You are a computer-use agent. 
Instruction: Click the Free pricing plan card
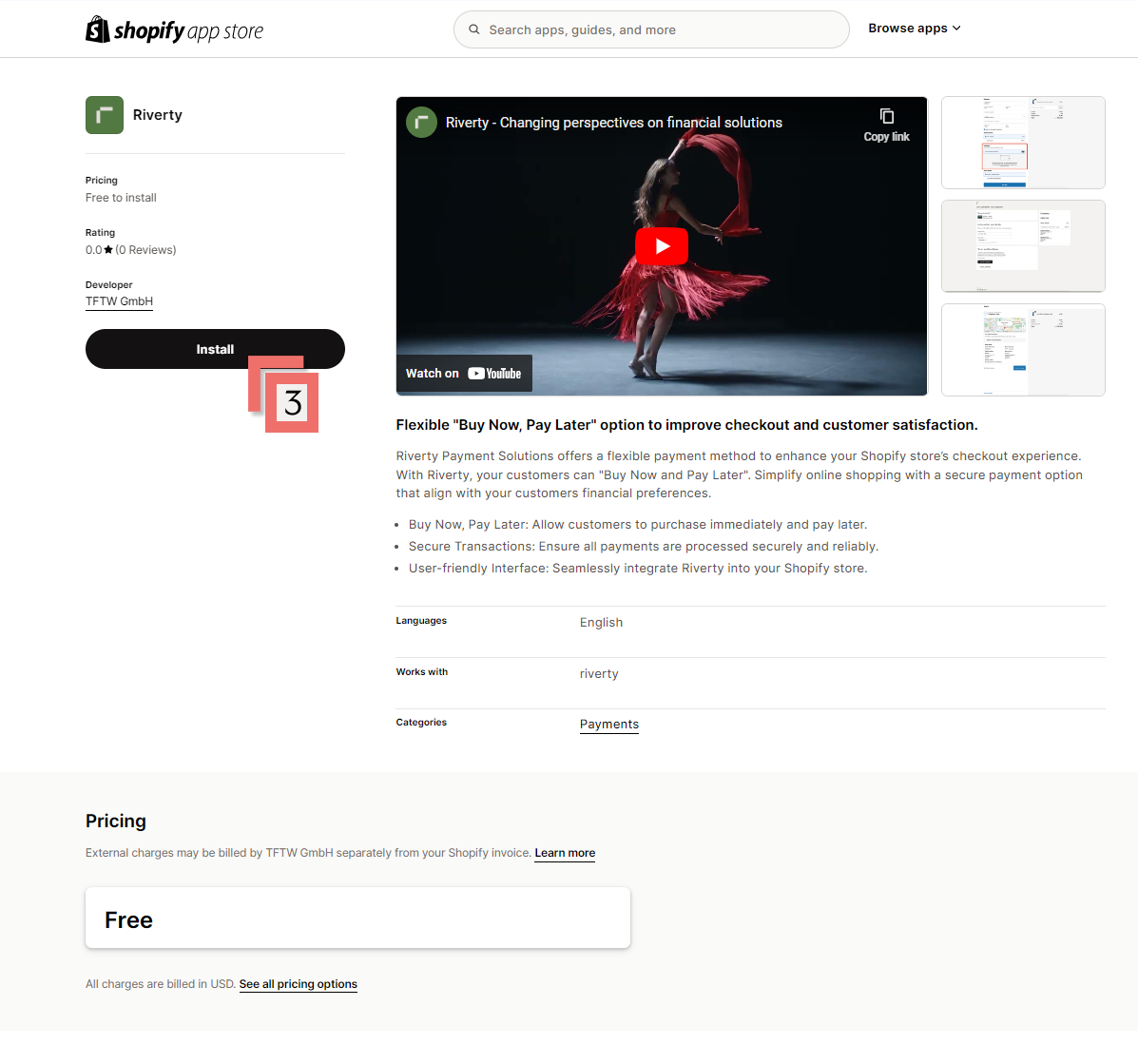coord(357,919)
